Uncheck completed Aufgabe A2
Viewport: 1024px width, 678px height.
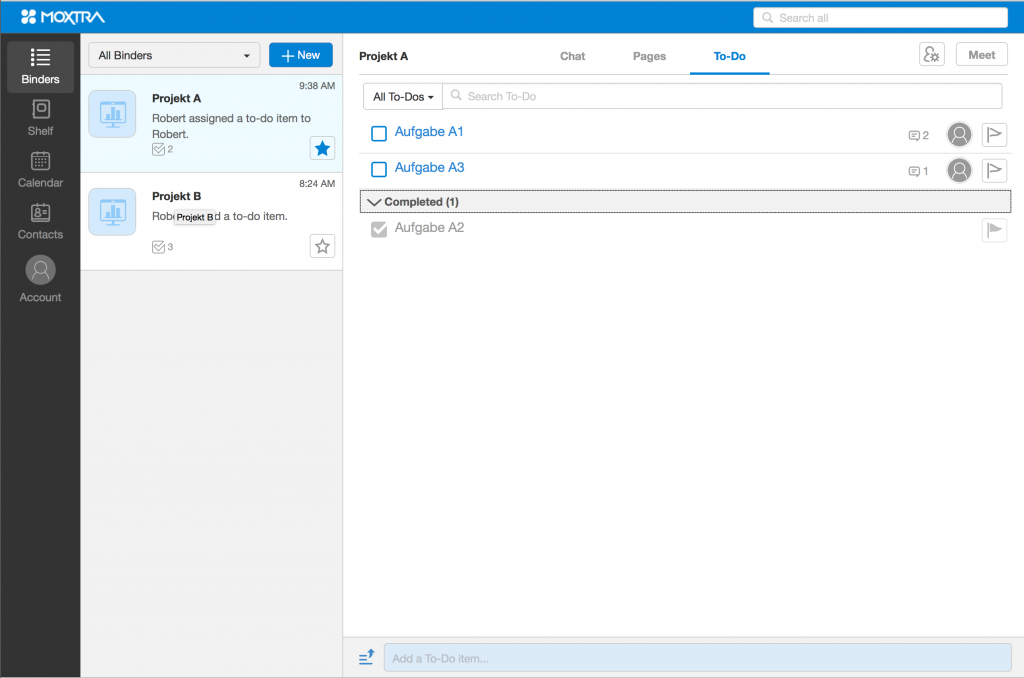tap(379, 229)
